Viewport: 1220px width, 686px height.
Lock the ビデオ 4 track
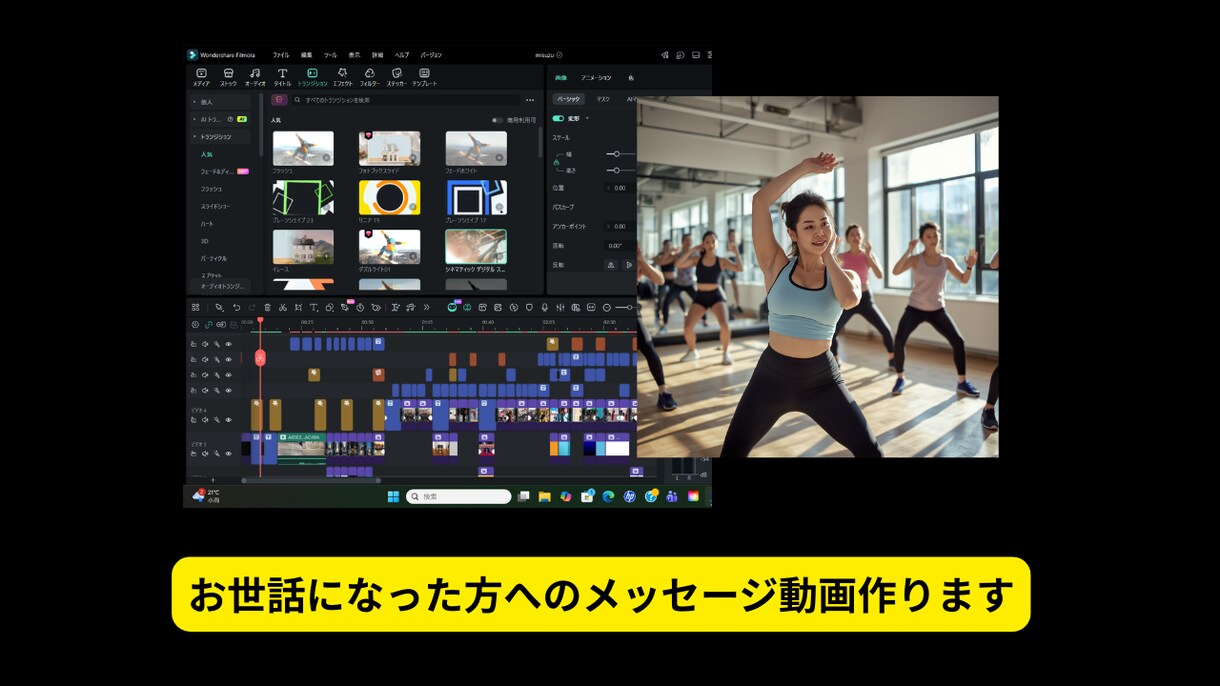pos(194,420)
